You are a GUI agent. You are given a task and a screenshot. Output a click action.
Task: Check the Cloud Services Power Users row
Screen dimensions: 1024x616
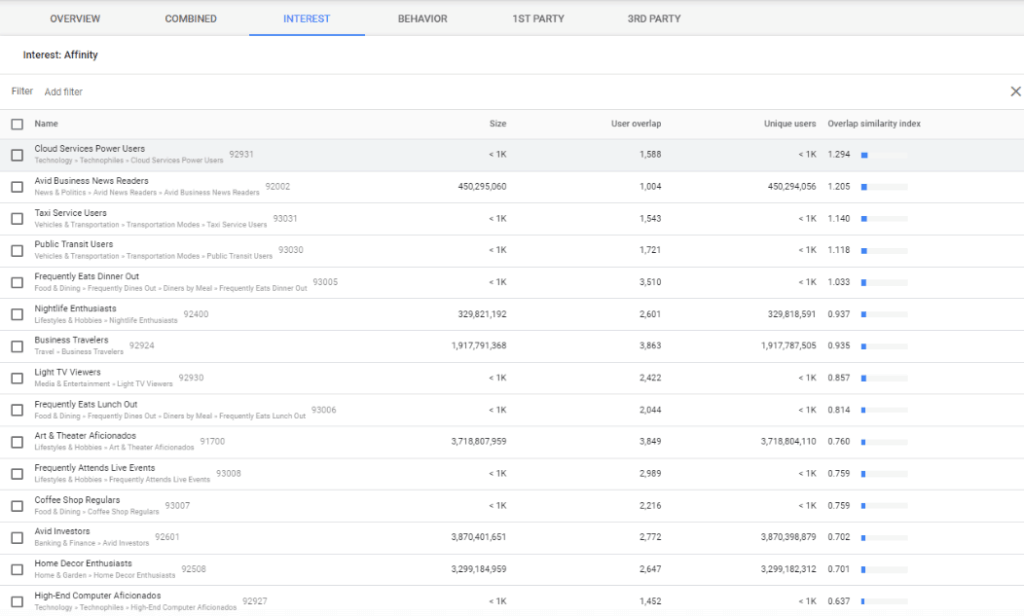coord(17,155)
